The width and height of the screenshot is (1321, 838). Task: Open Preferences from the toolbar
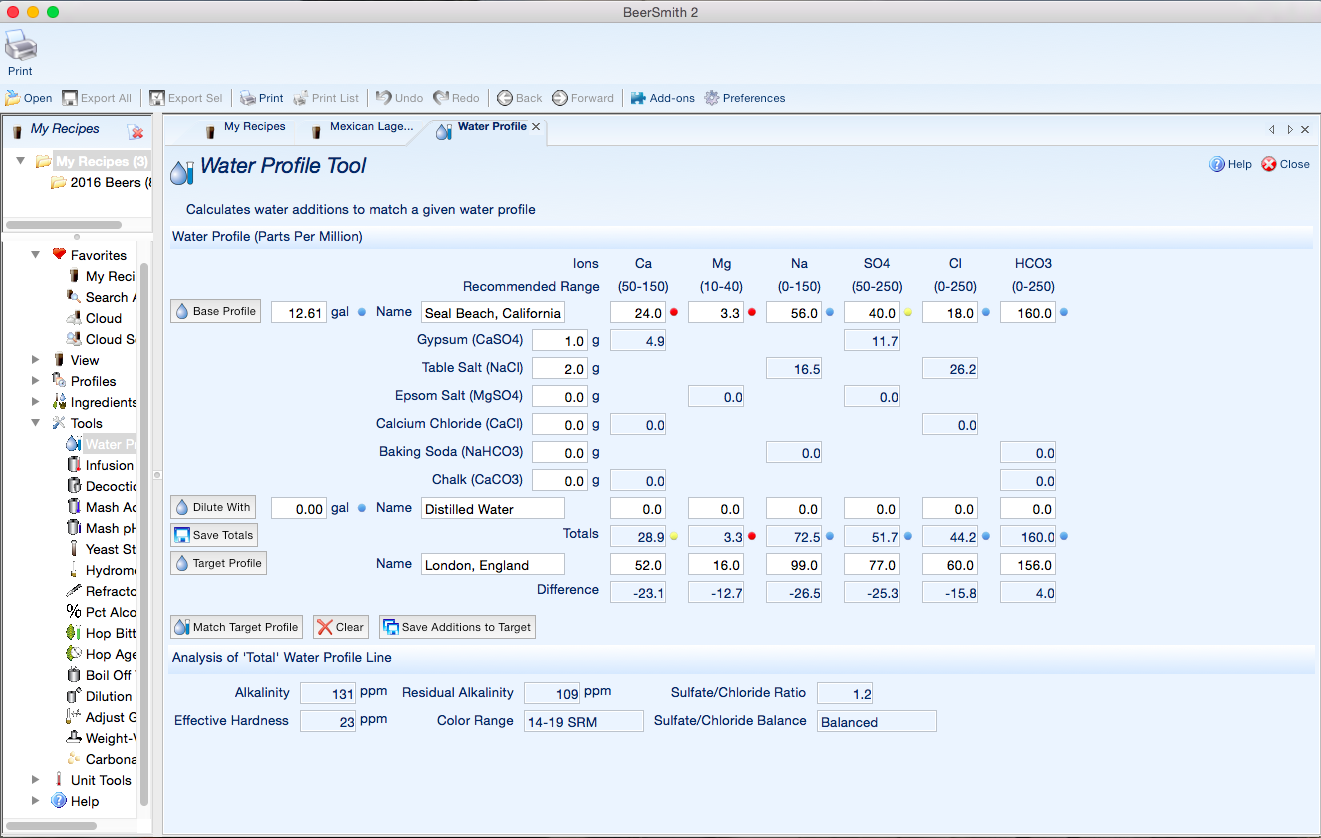coord(745,98)
